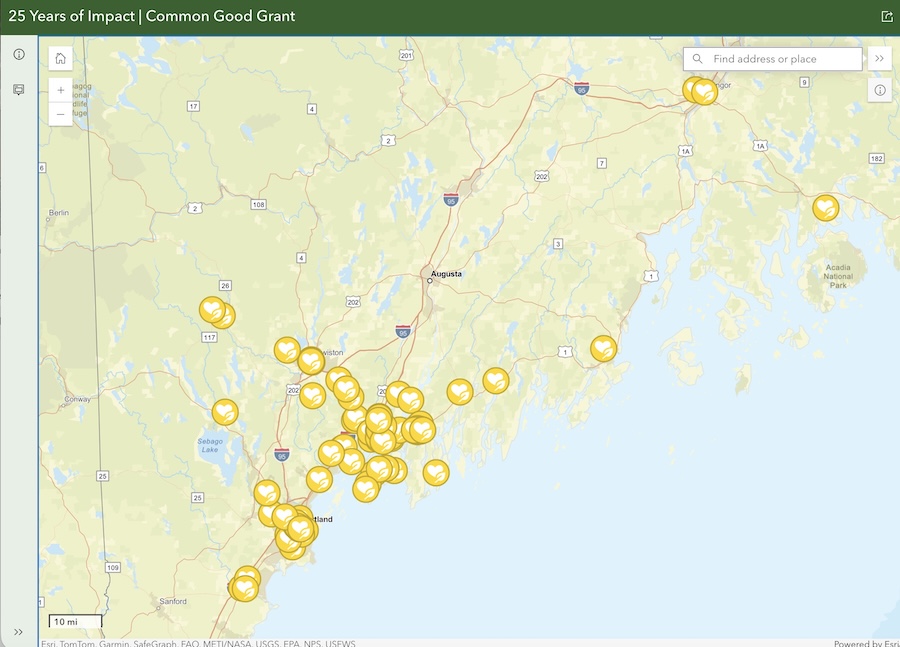Viewport: 900px width, 647px height.
Task: Click the home button to reset map extent
Action: click(60, 58)
